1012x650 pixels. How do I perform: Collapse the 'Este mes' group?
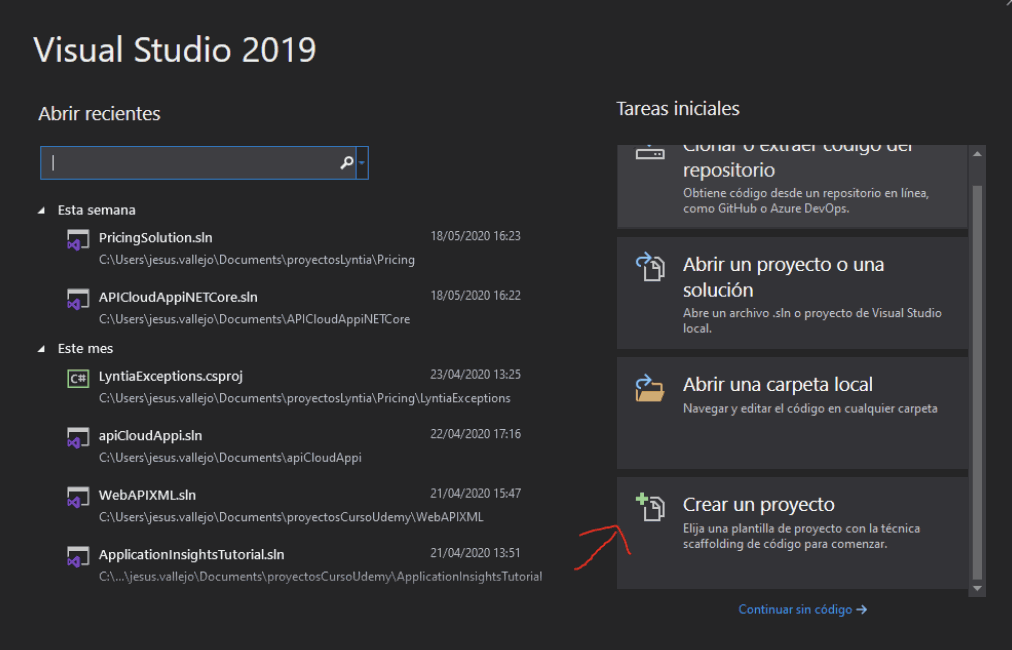point(42,349)
